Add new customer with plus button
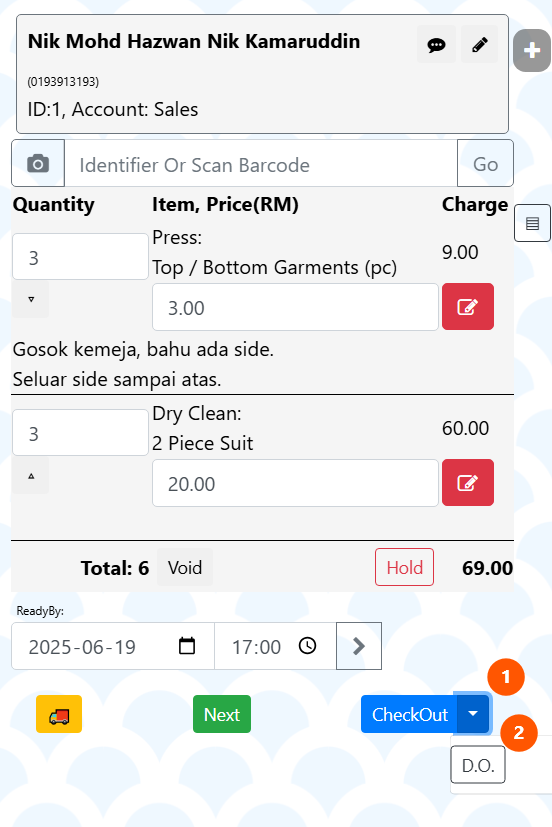Screen dimensions: 552x827 click(531, 51)
